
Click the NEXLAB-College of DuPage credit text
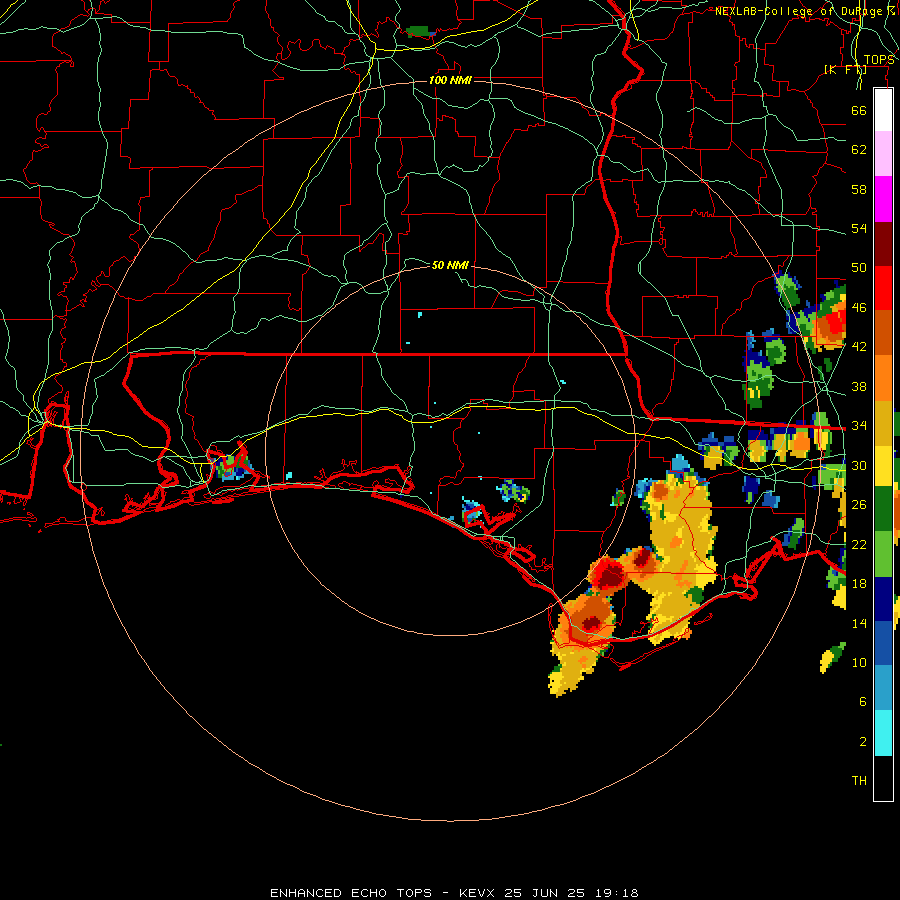805,11
